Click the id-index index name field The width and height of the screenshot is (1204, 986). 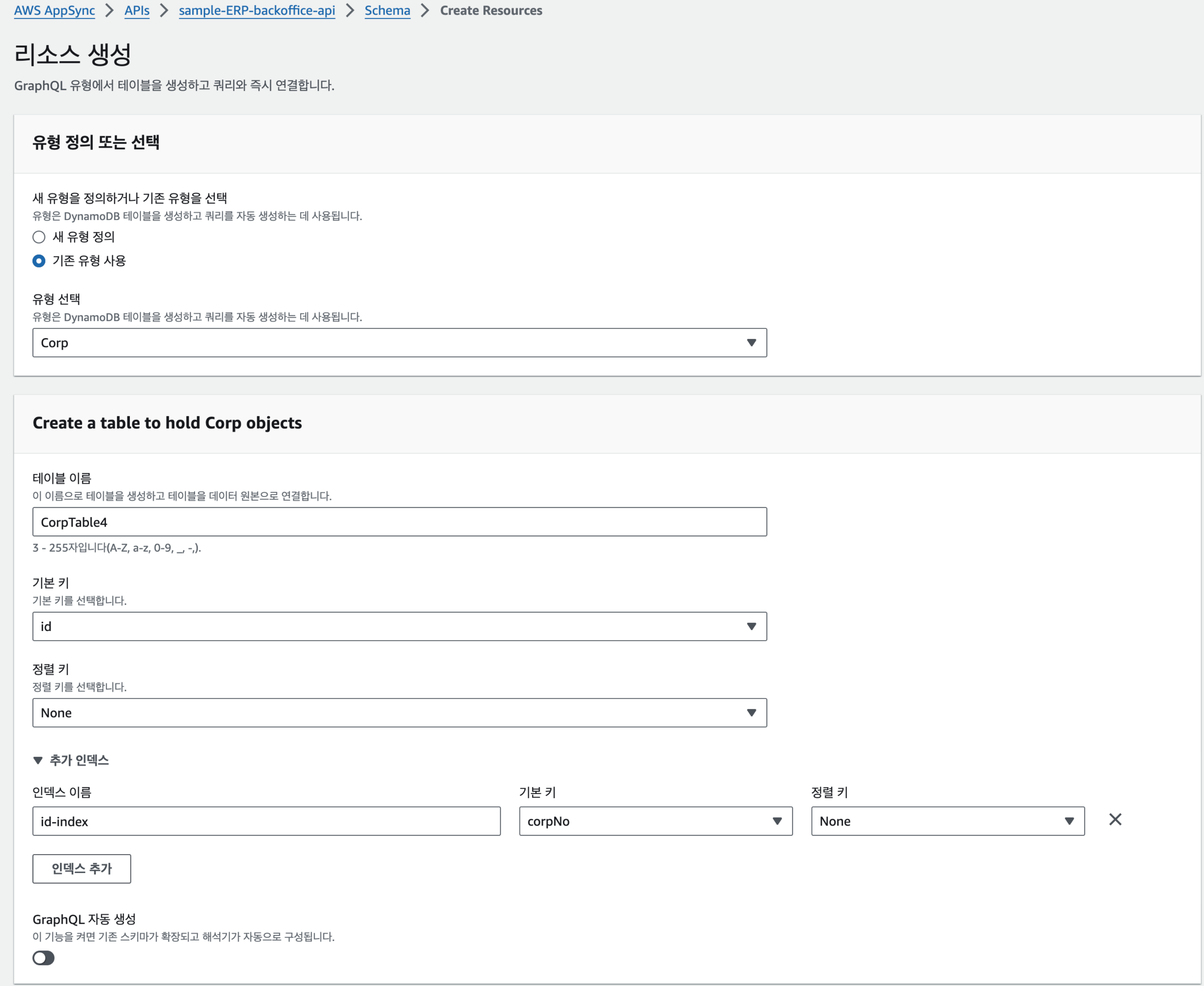click(x=266, y=821)
